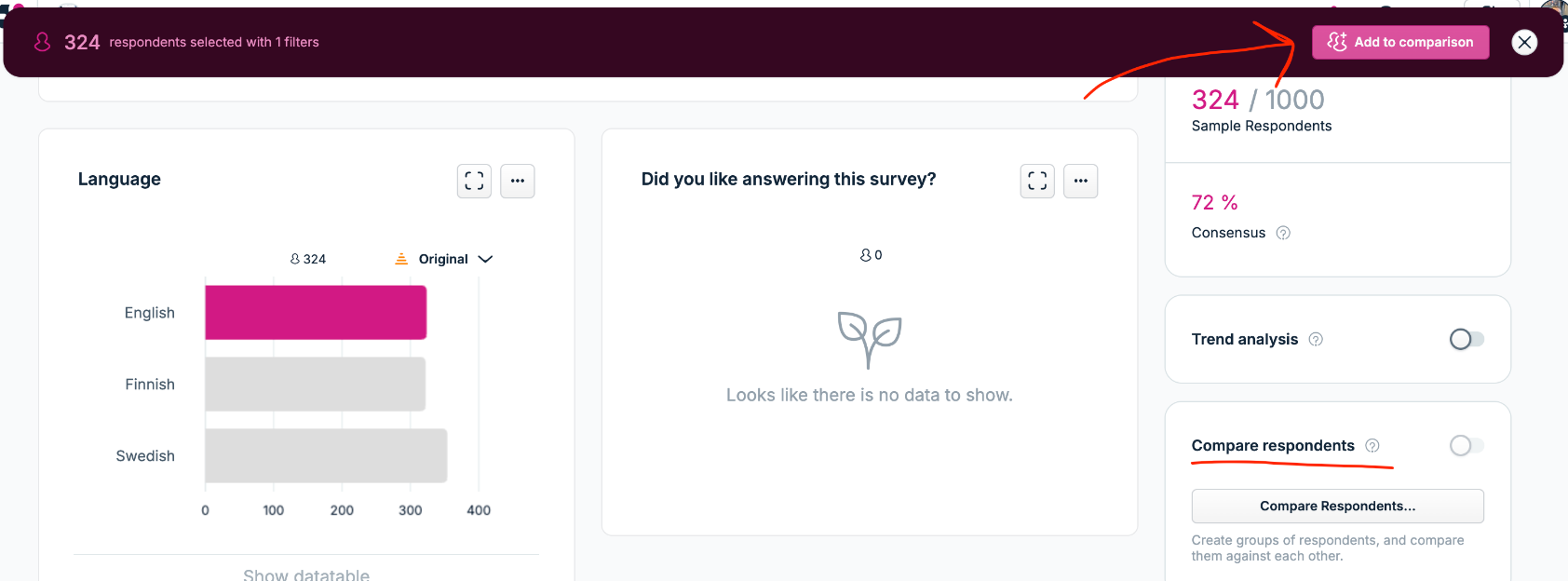Click the 324 respondents count above the chart
The height and width of the screenshot is (581, 1568).
[x=308, y=259]
